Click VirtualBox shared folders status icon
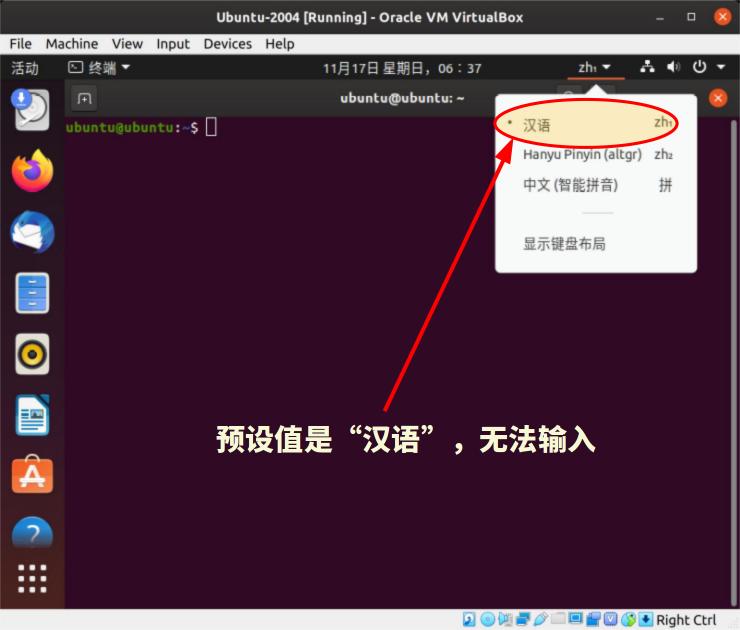The width and height of the screenshot is (740, 630). point(558,618)
